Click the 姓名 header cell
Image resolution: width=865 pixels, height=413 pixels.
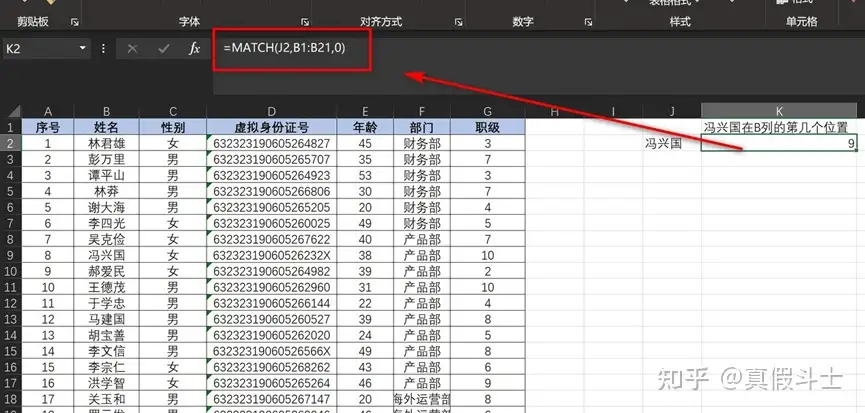(106, 127)
